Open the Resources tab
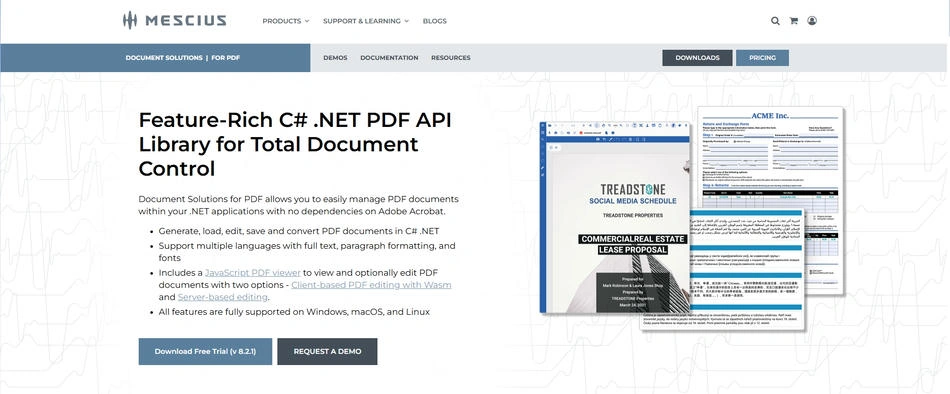The image size is (950, 394). click(x=451, y=58)
